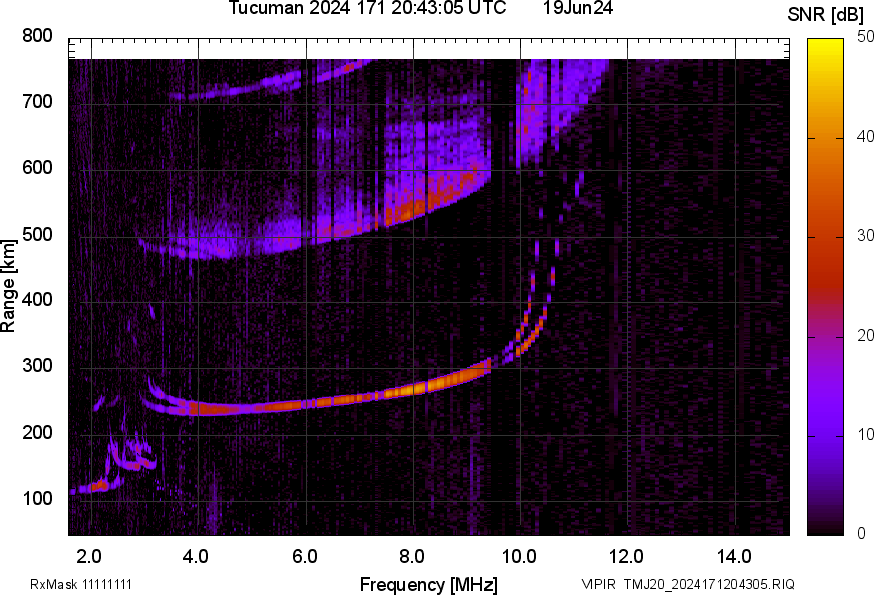
Task: Click the frequency axis value 14.0
Action: coord(734,556)
